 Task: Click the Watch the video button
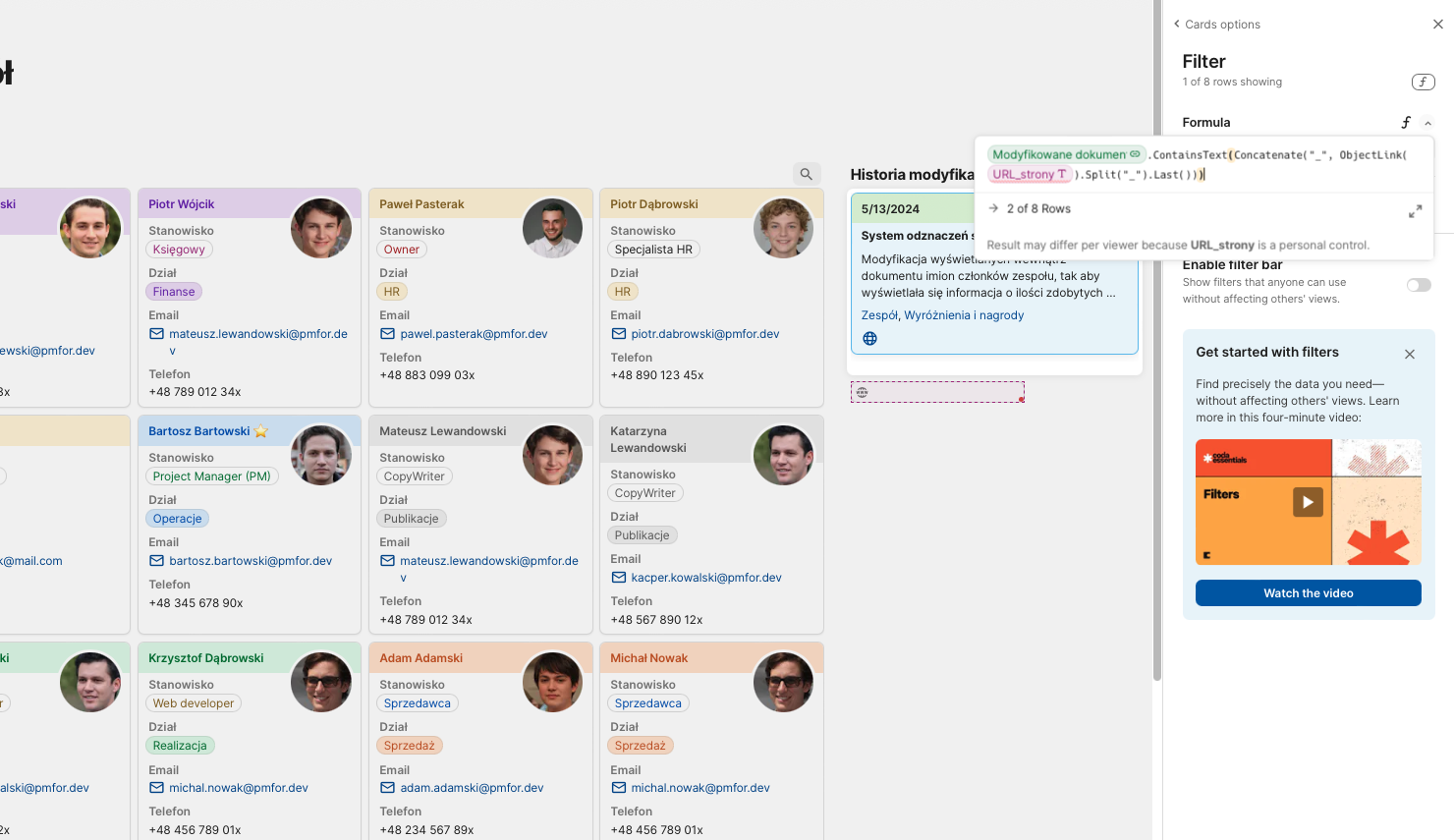click(x=1308, y=593)
